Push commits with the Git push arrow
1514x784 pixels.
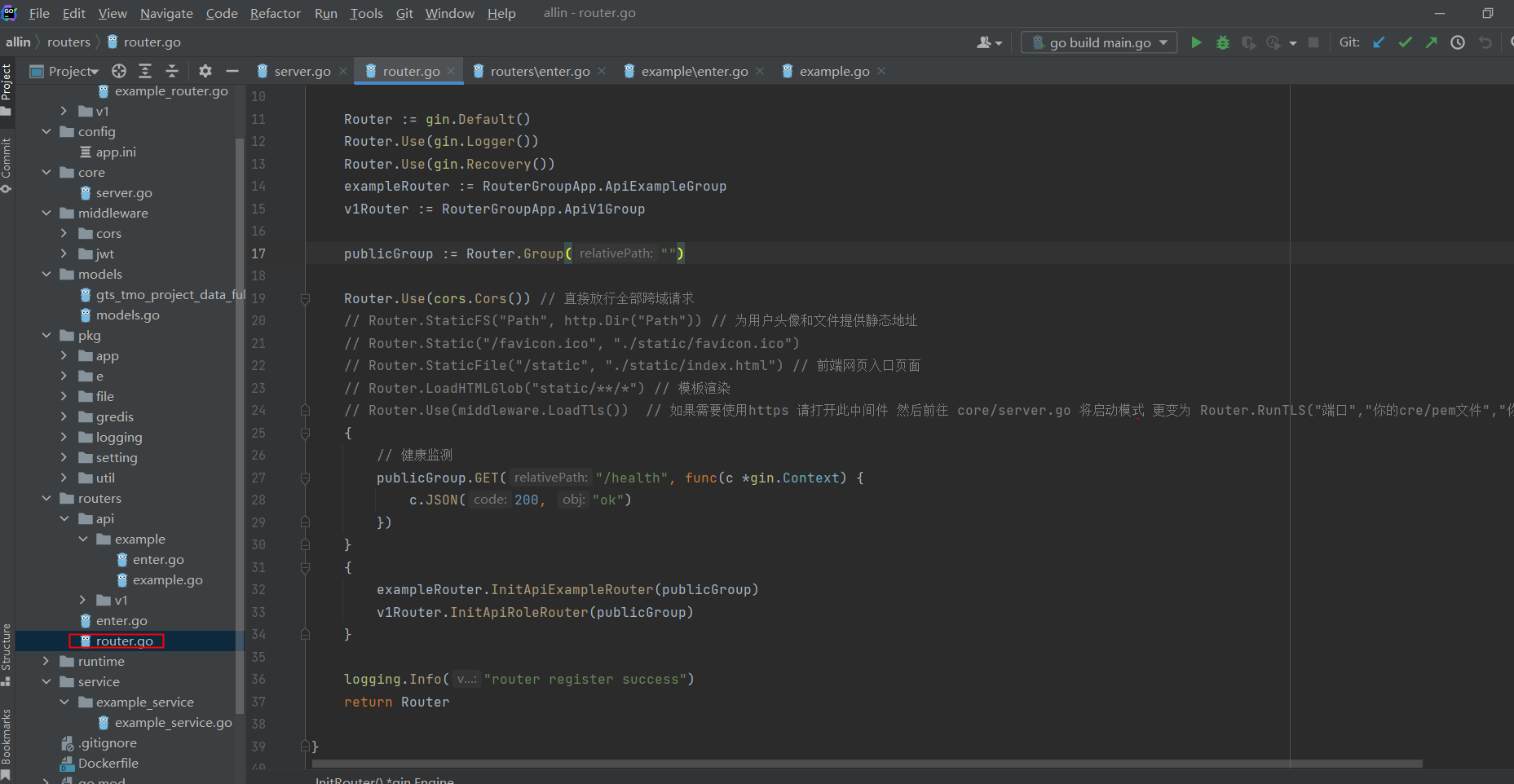1432,42
